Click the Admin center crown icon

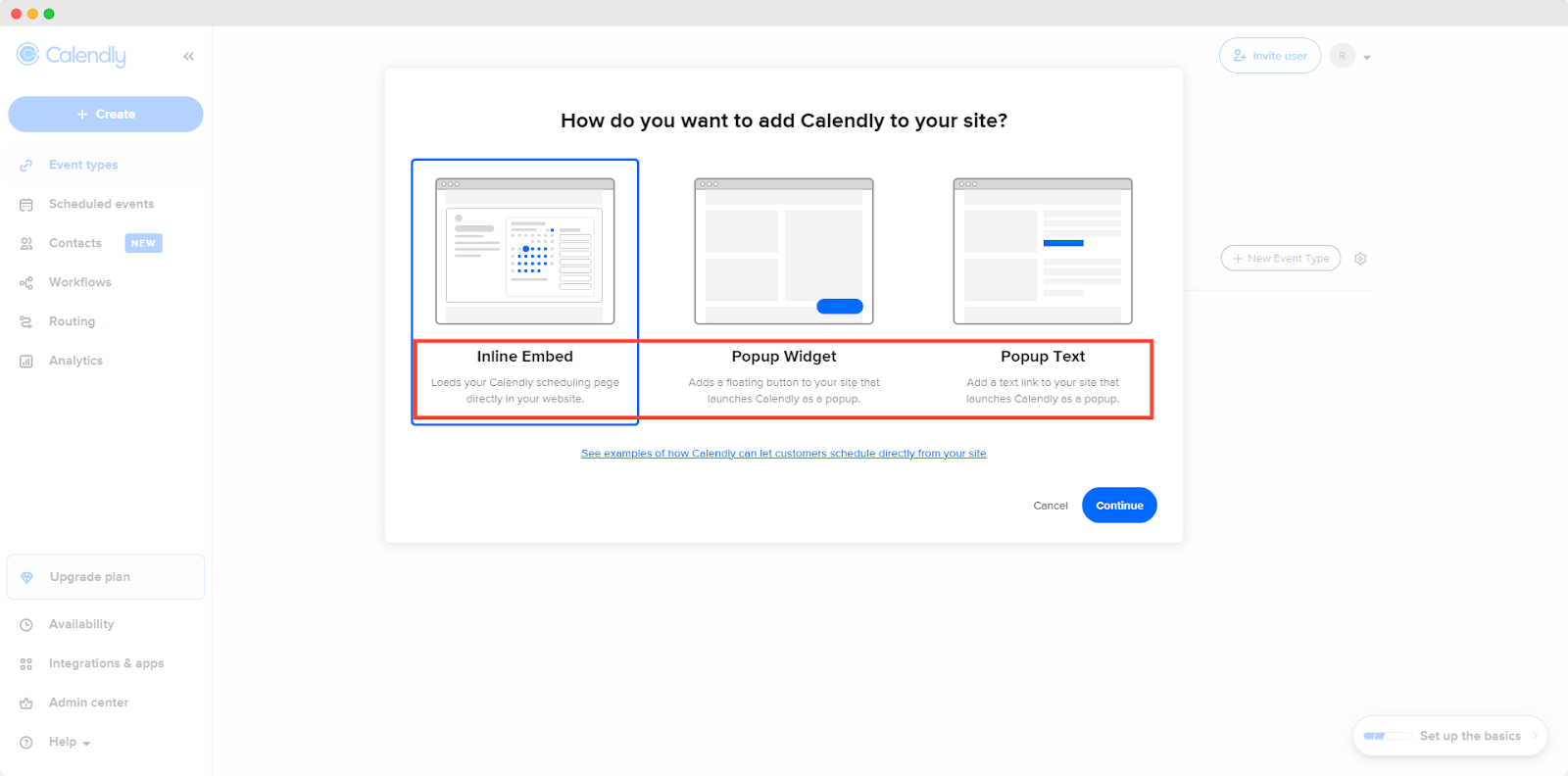click(26, 703)
